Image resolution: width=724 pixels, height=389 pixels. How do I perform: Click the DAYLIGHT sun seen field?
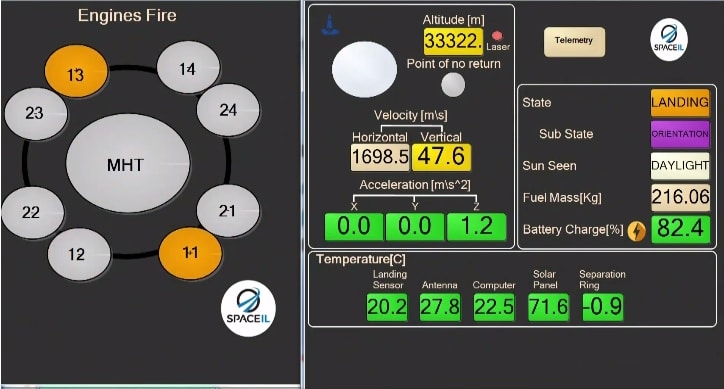[680, 165]
